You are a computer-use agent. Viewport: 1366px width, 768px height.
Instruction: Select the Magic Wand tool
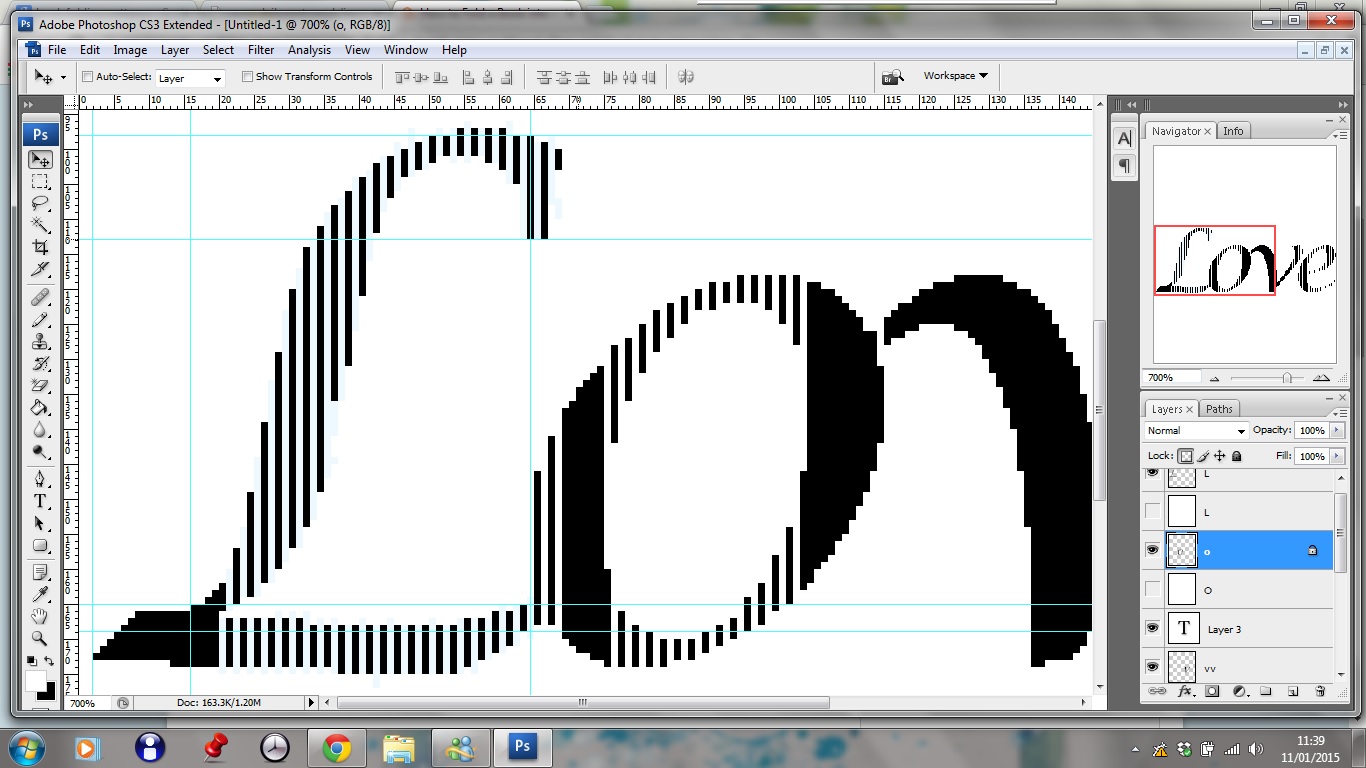[x=40, y=225]
